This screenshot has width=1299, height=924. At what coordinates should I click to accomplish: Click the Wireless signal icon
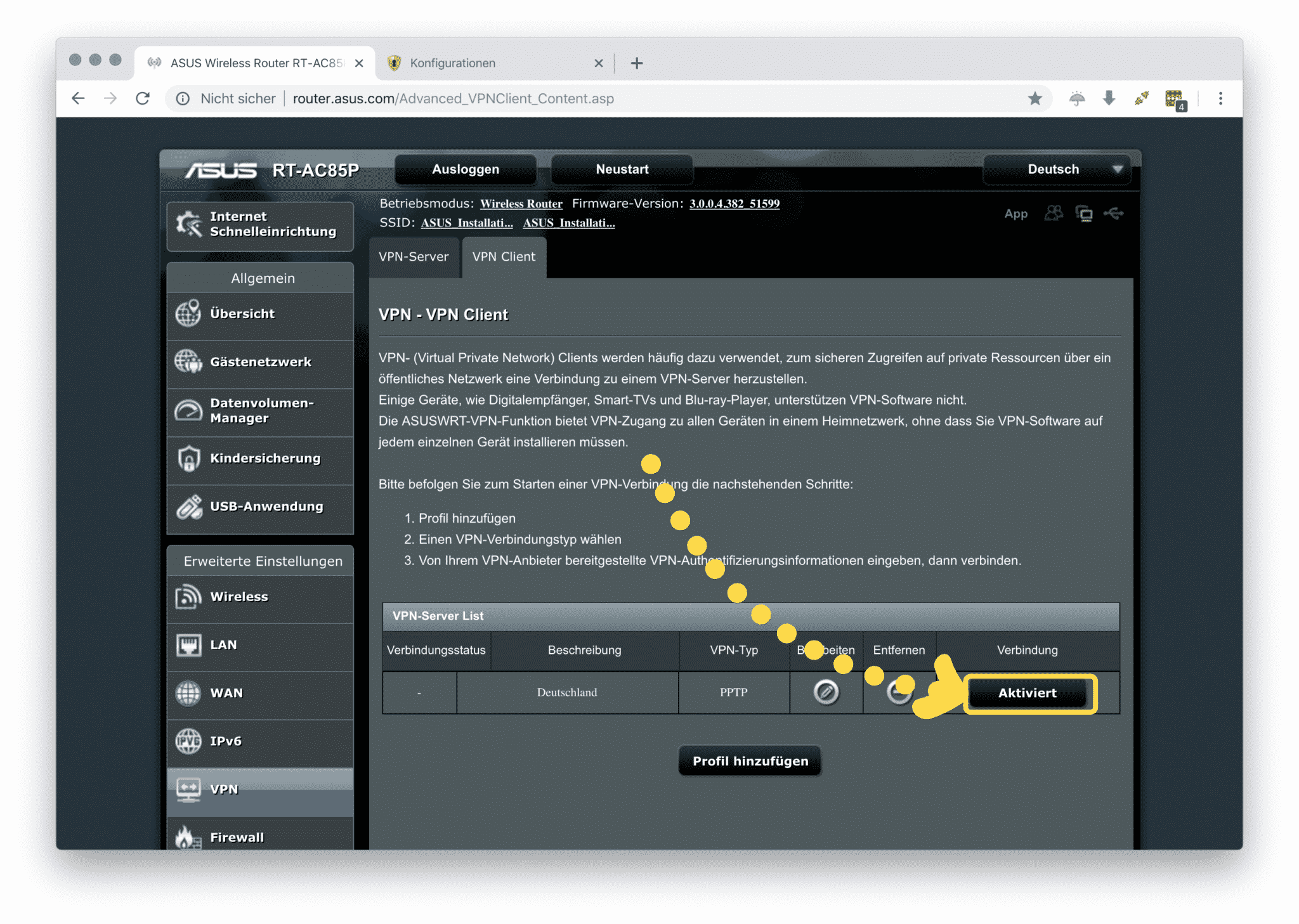188,596
